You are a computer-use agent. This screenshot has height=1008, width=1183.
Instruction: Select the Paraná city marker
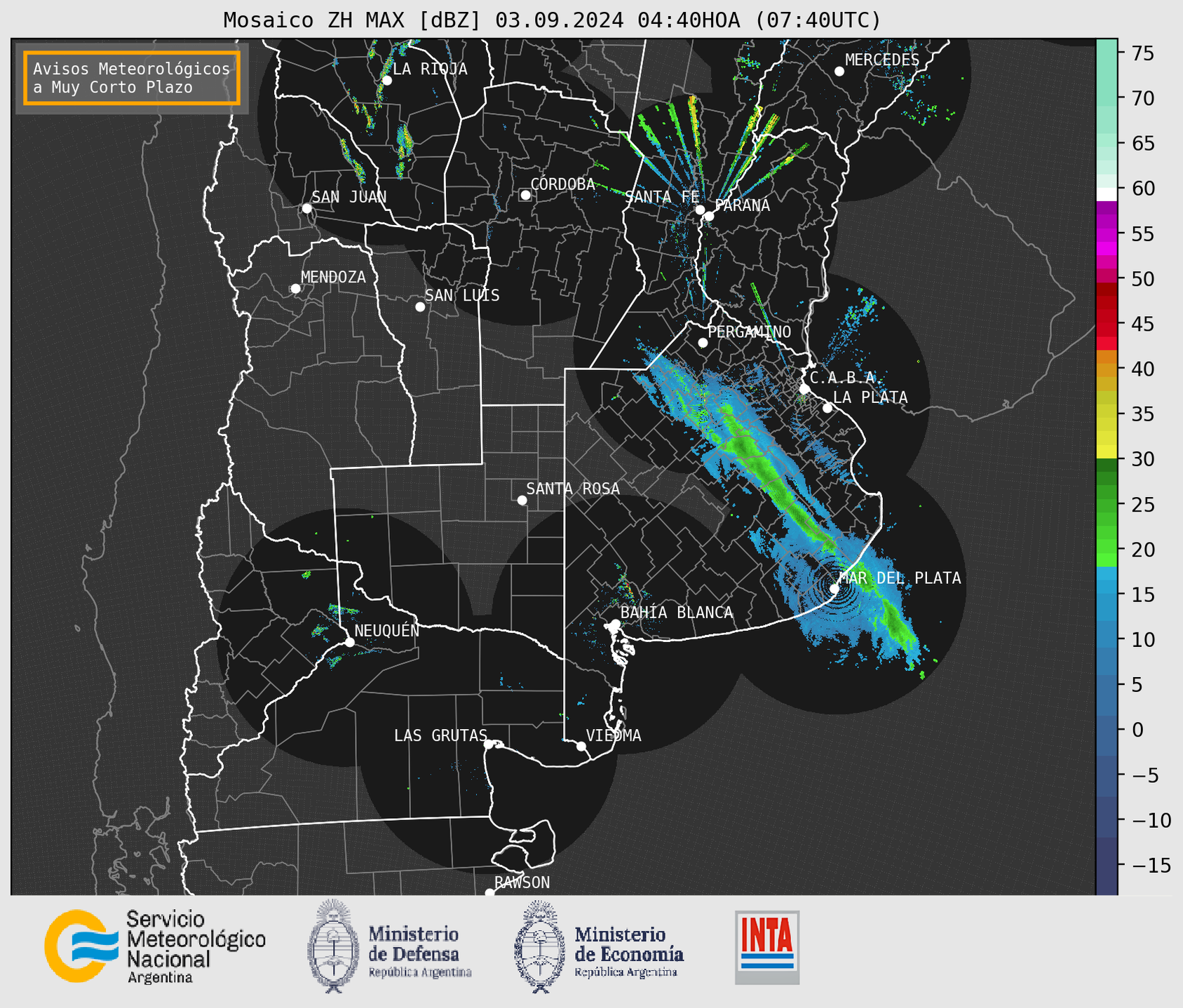point(709,216)
